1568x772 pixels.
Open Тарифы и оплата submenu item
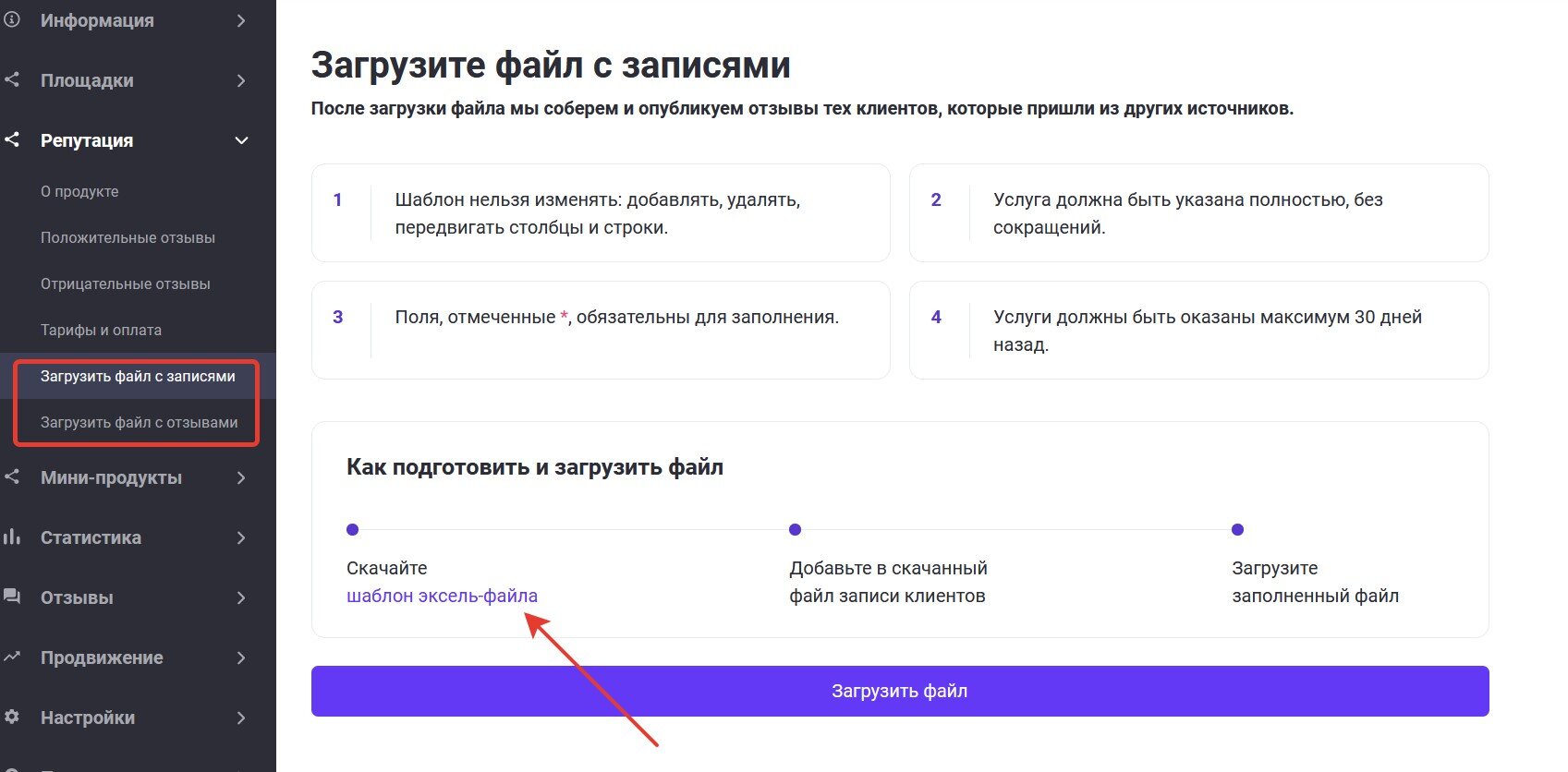(x=101, y=330)
